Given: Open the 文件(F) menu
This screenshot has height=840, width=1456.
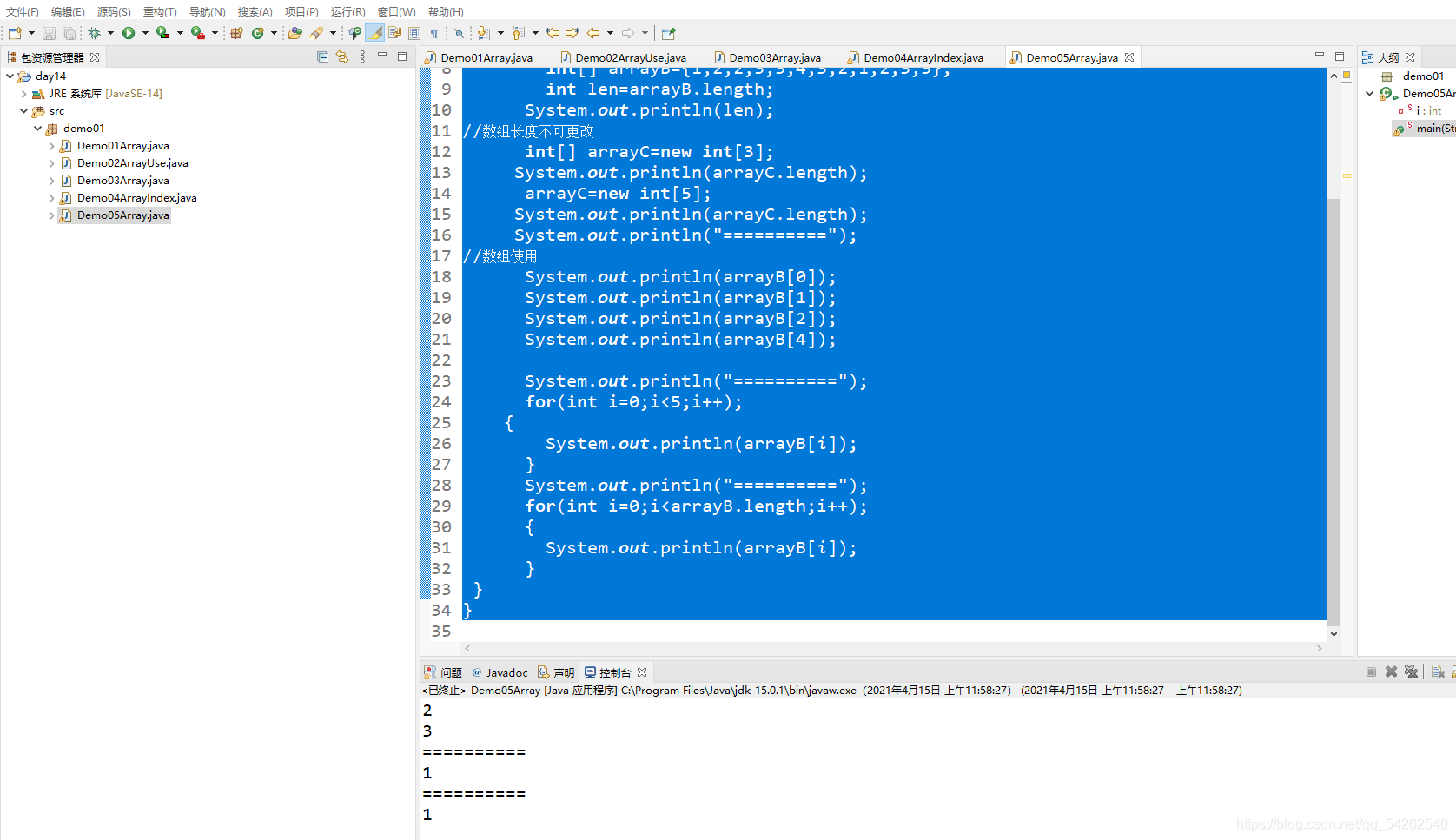Looking at the screenshot, I should 23,11.
